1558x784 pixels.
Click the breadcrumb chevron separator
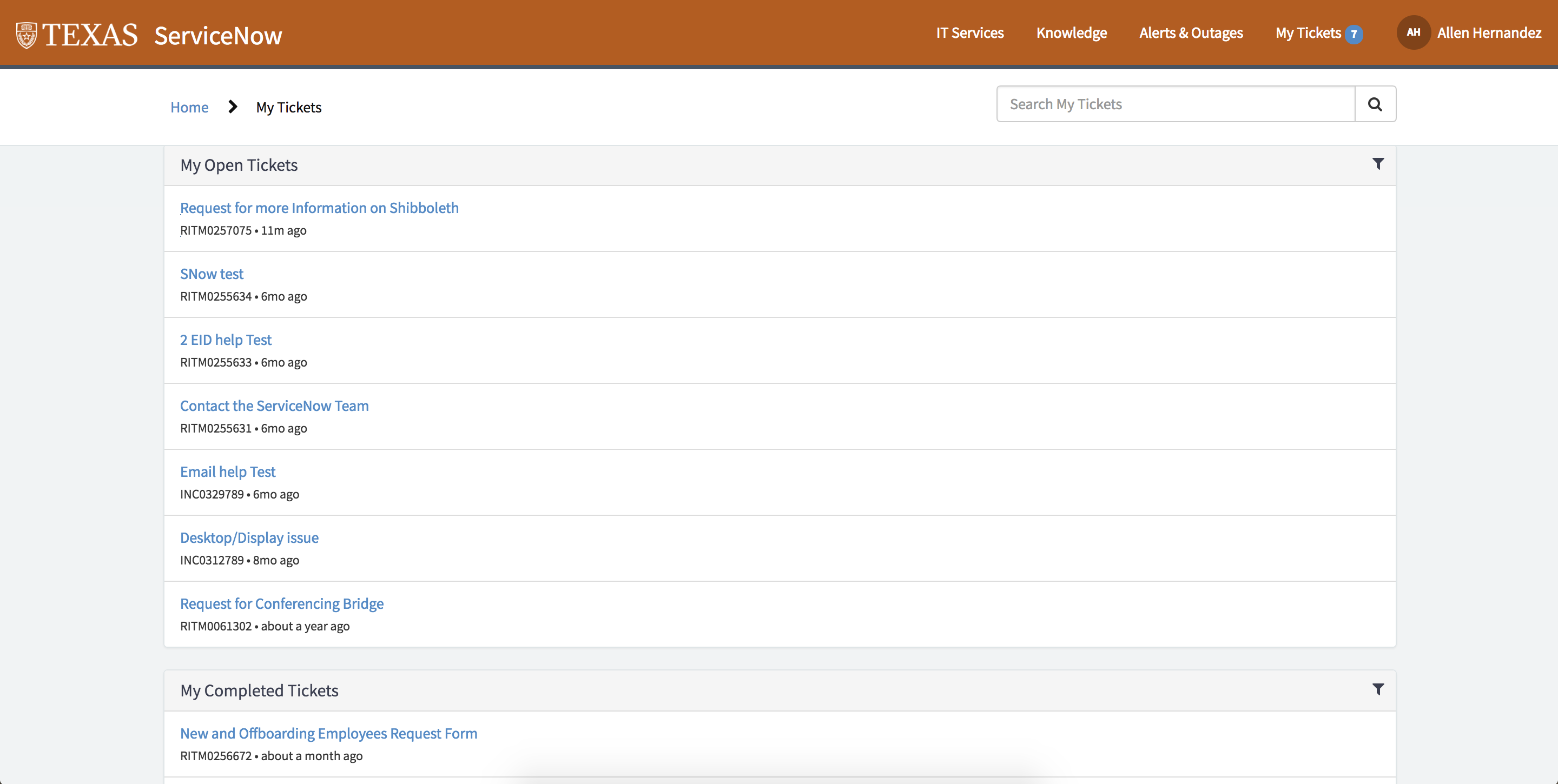(x=232, y=107)
